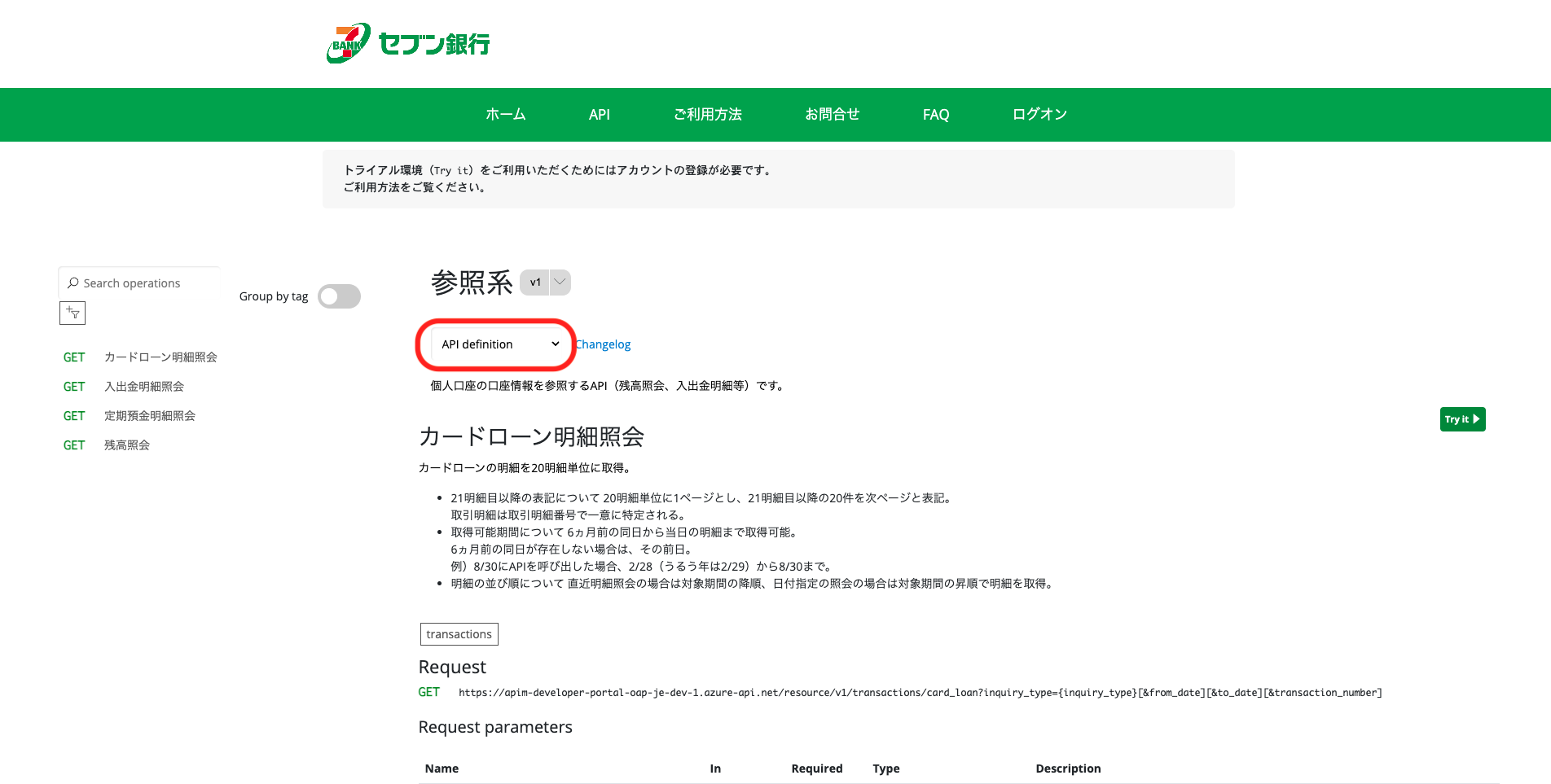Viewport: 1551px width, 784px height.
Task: Click the transactions tag
Action: coord(459,634)
